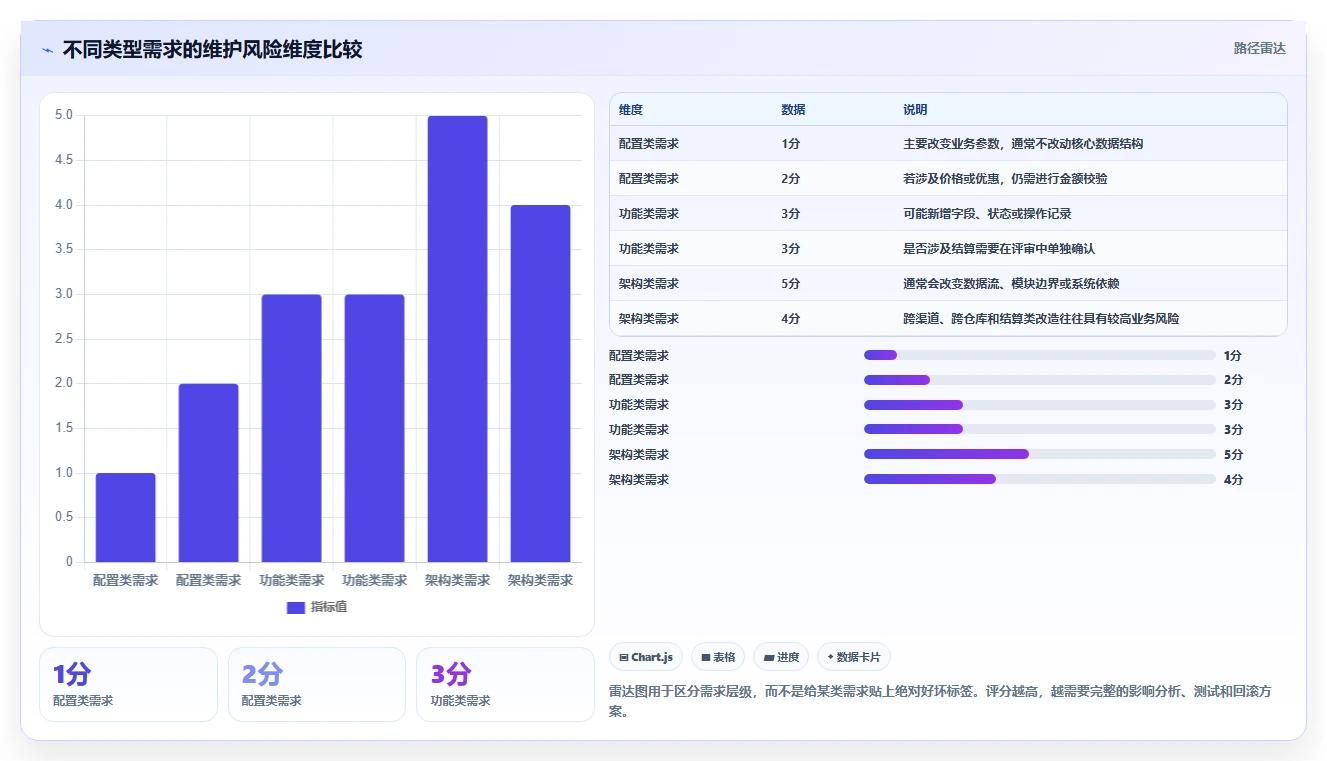This screenshot has height=761, width=1327.
Task: Click the 0.5 y-axis label
Action: coord(64,517)
